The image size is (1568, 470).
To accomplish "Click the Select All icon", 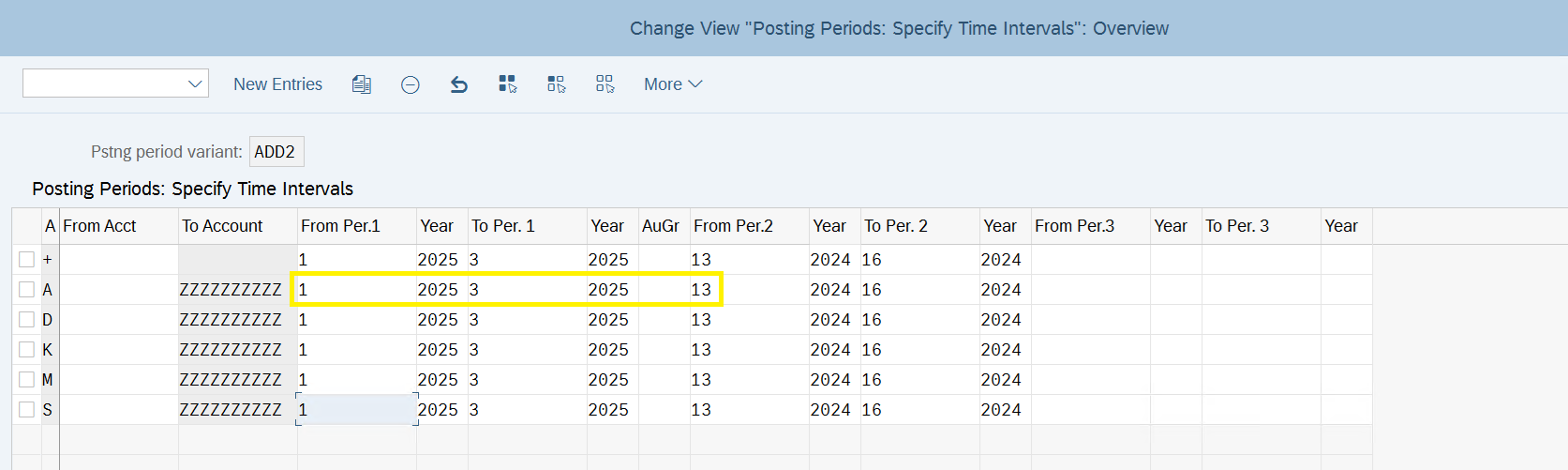I will [x=508, y=84].
